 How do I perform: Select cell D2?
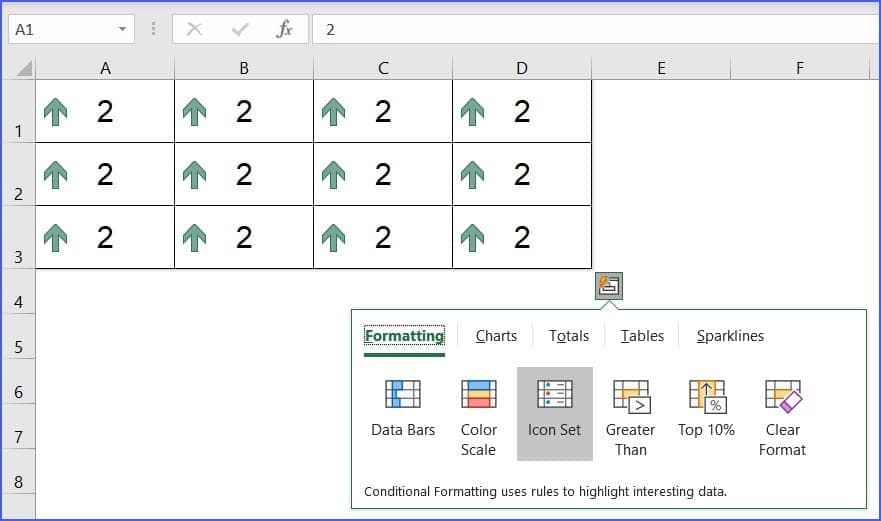click(522, 174)
